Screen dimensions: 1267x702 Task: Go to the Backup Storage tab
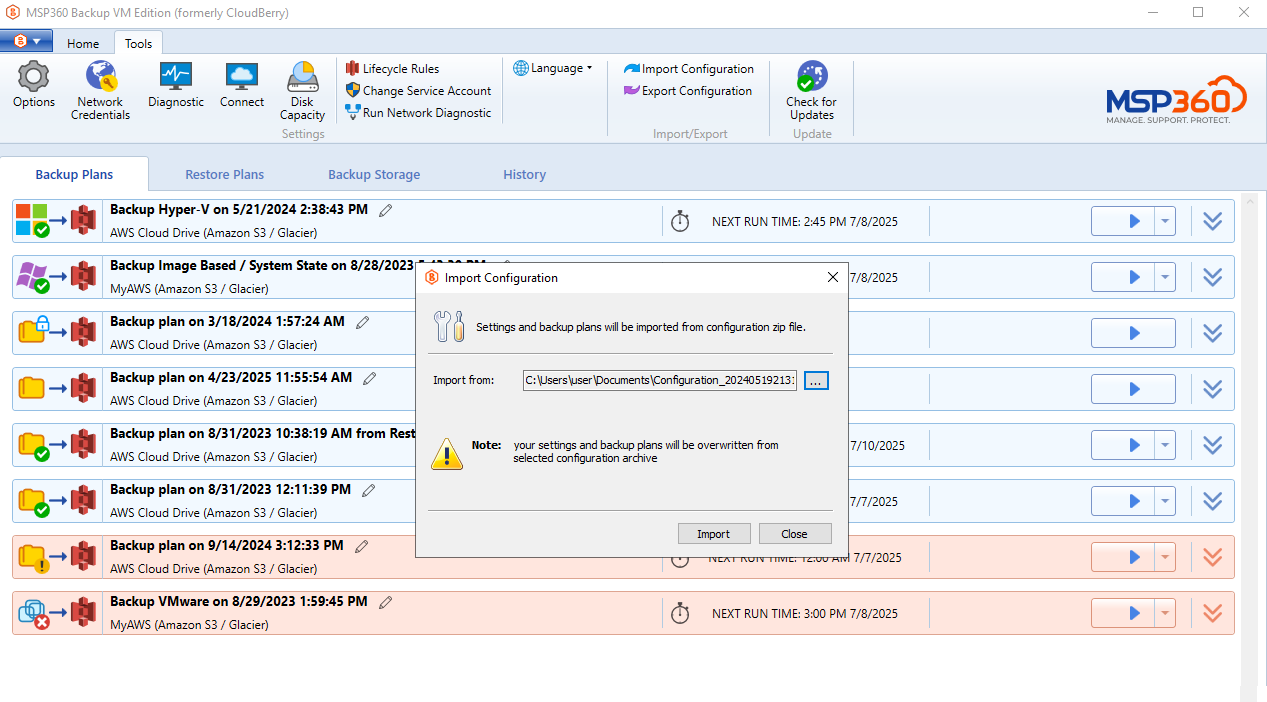coord(374,174)
